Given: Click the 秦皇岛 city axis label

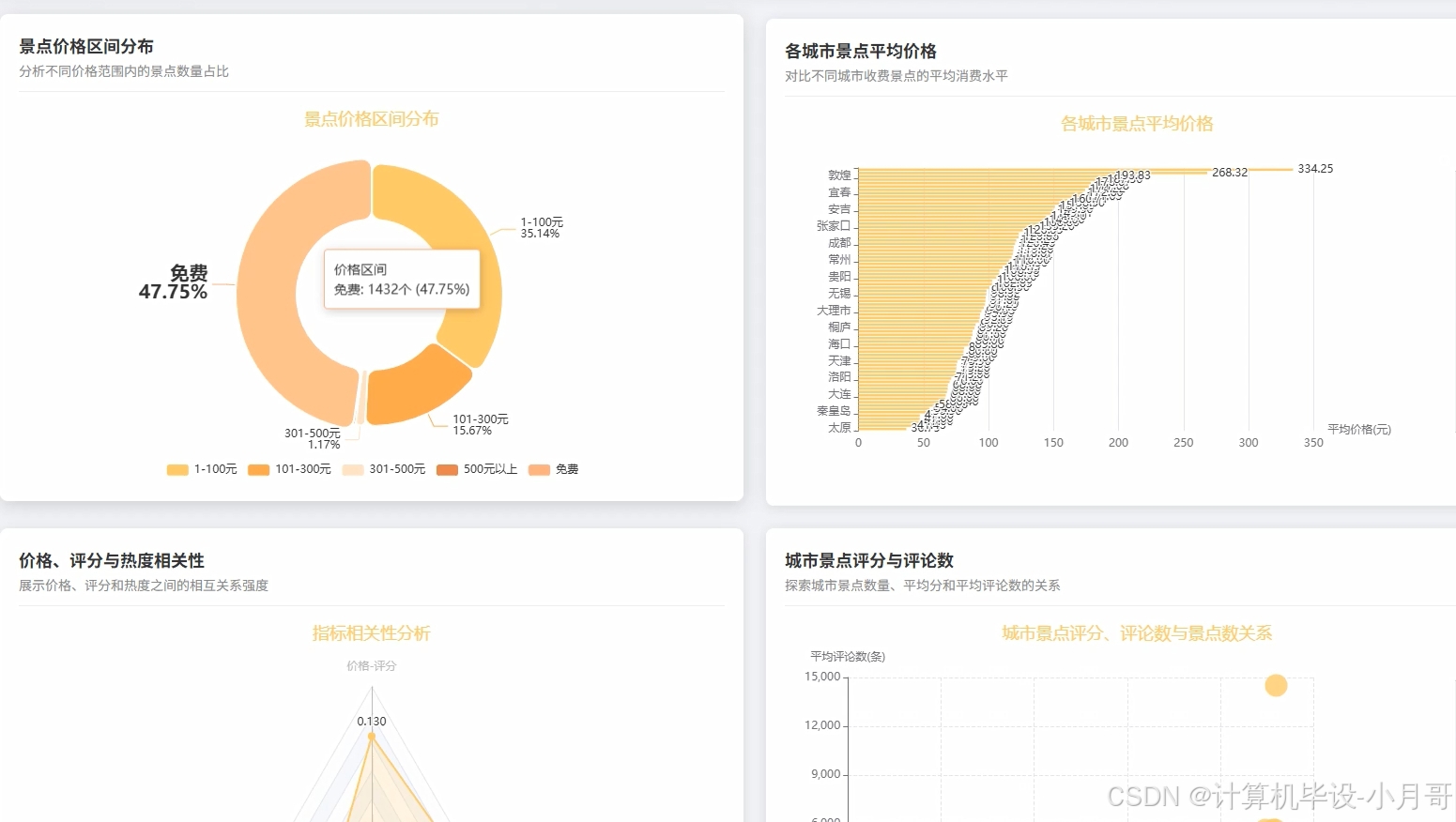Looking at the screenshot, I should [x=834, y=411].
